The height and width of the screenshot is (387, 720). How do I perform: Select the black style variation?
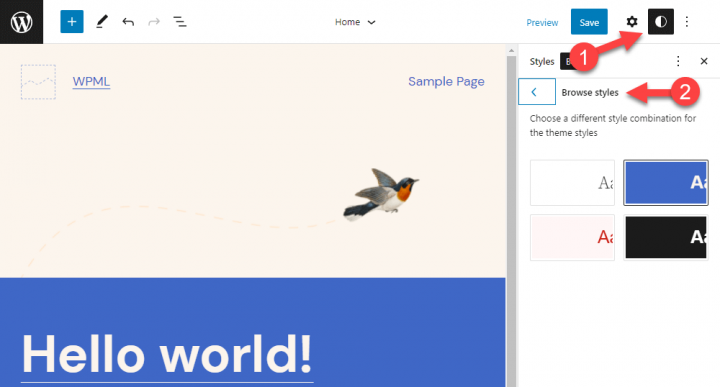(666, 237)
